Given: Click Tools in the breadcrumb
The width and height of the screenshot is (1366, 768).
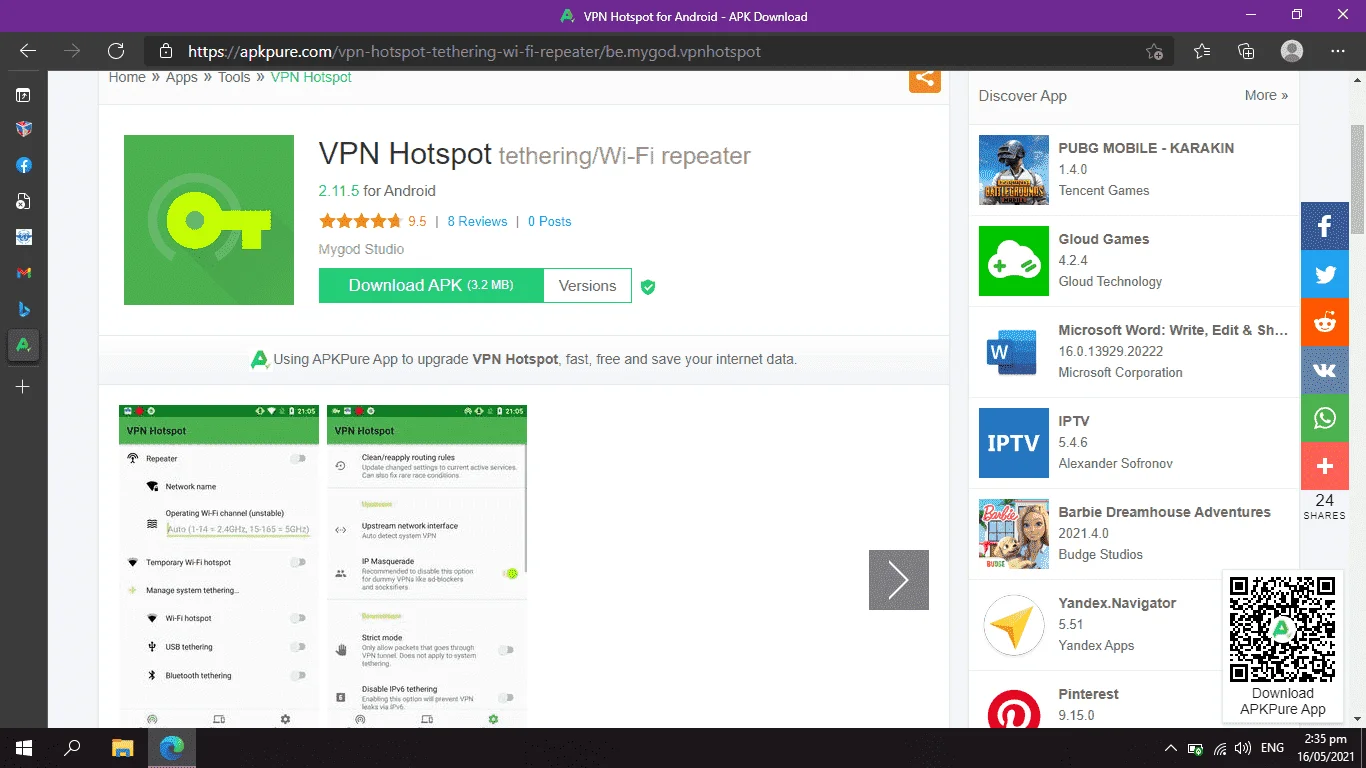Looking at the screenshot, I should click(x=234, y=77).
